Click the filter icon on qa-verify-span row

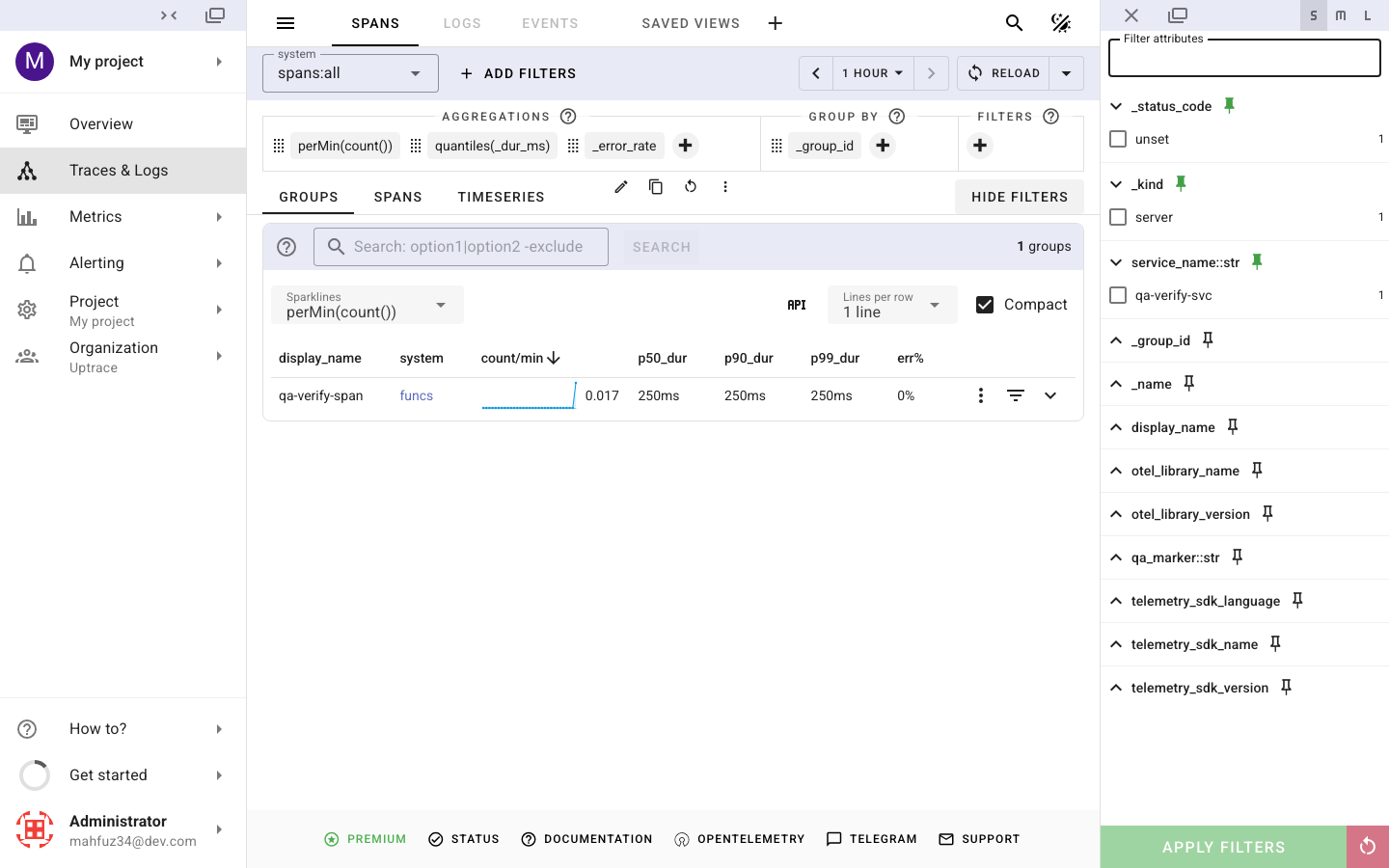point(1016,395)
